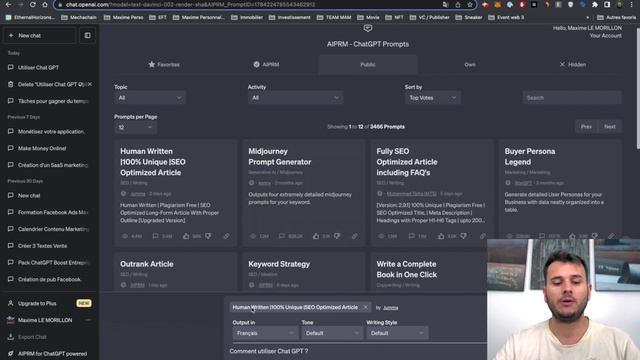Click AIPRM chat bubble icon at top
The height and width of the screenshot is (360, 640).
(368, 28)
